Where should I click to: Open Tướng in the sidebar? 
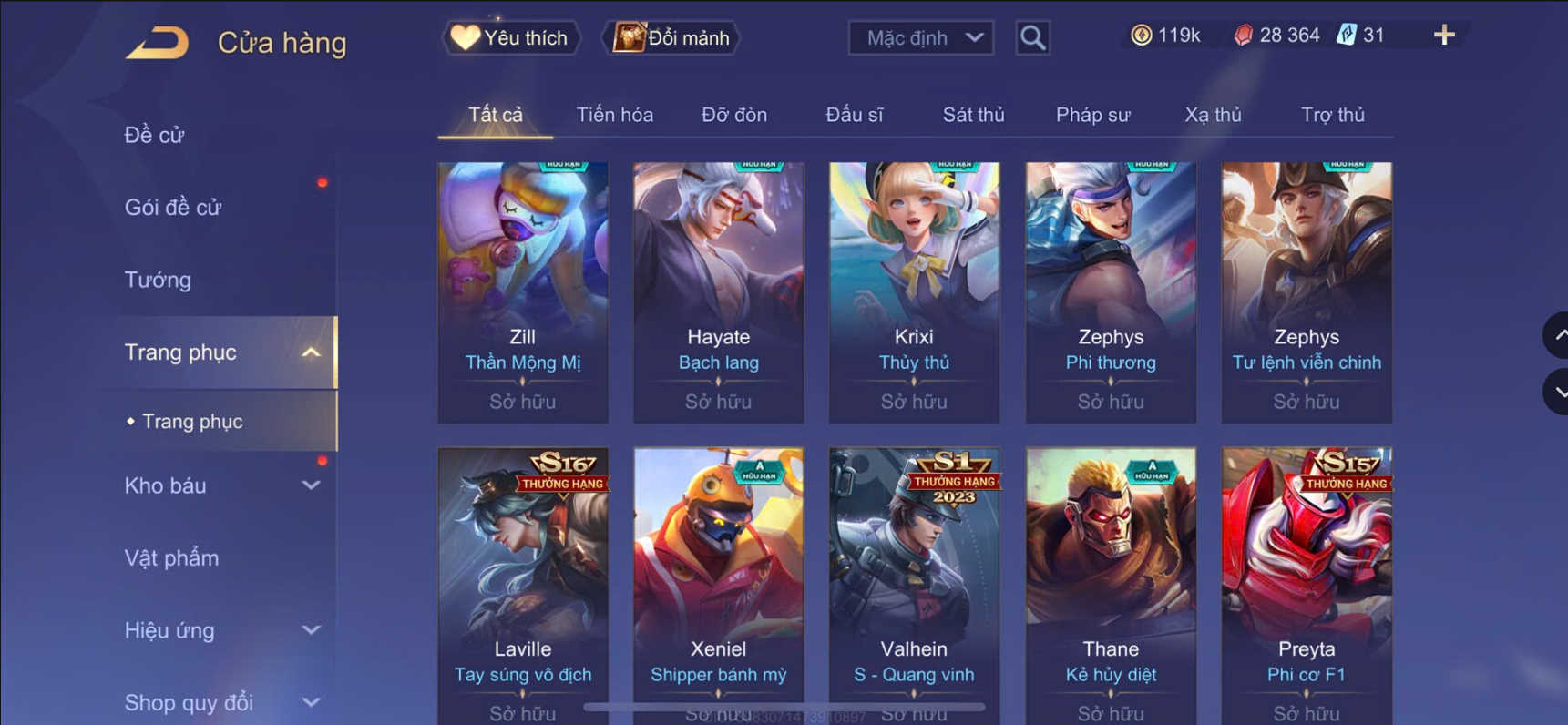click(x=158, y=280)
